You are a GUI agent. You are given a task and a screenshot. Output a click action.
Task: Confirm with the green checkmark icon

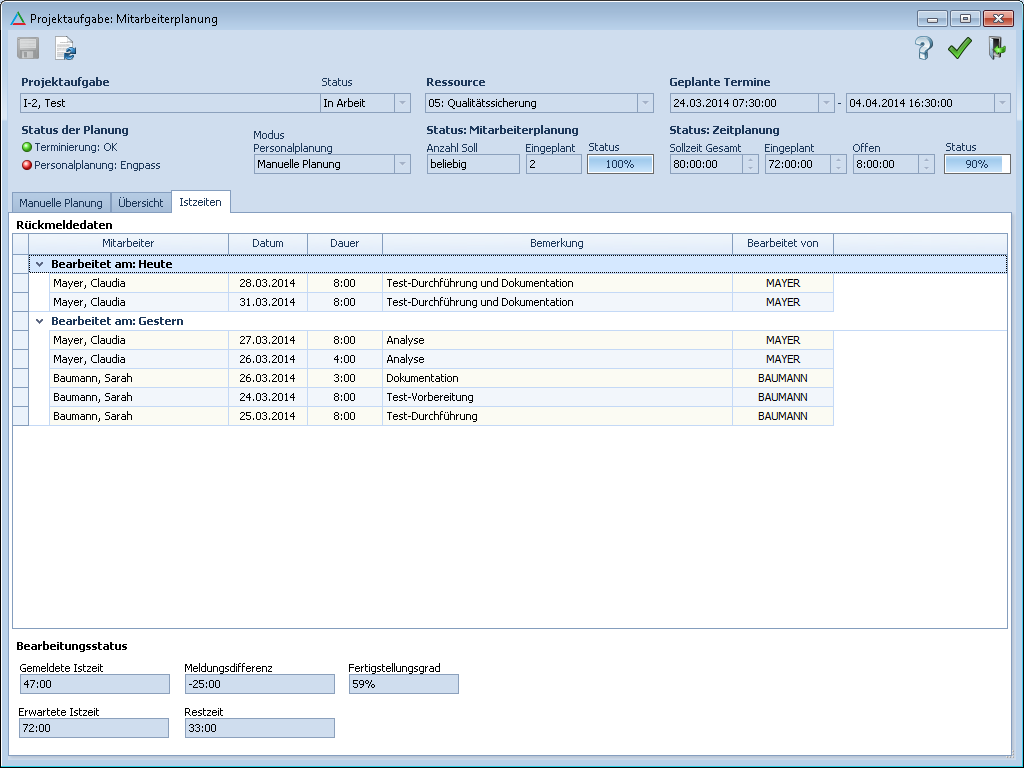(960, 48)
